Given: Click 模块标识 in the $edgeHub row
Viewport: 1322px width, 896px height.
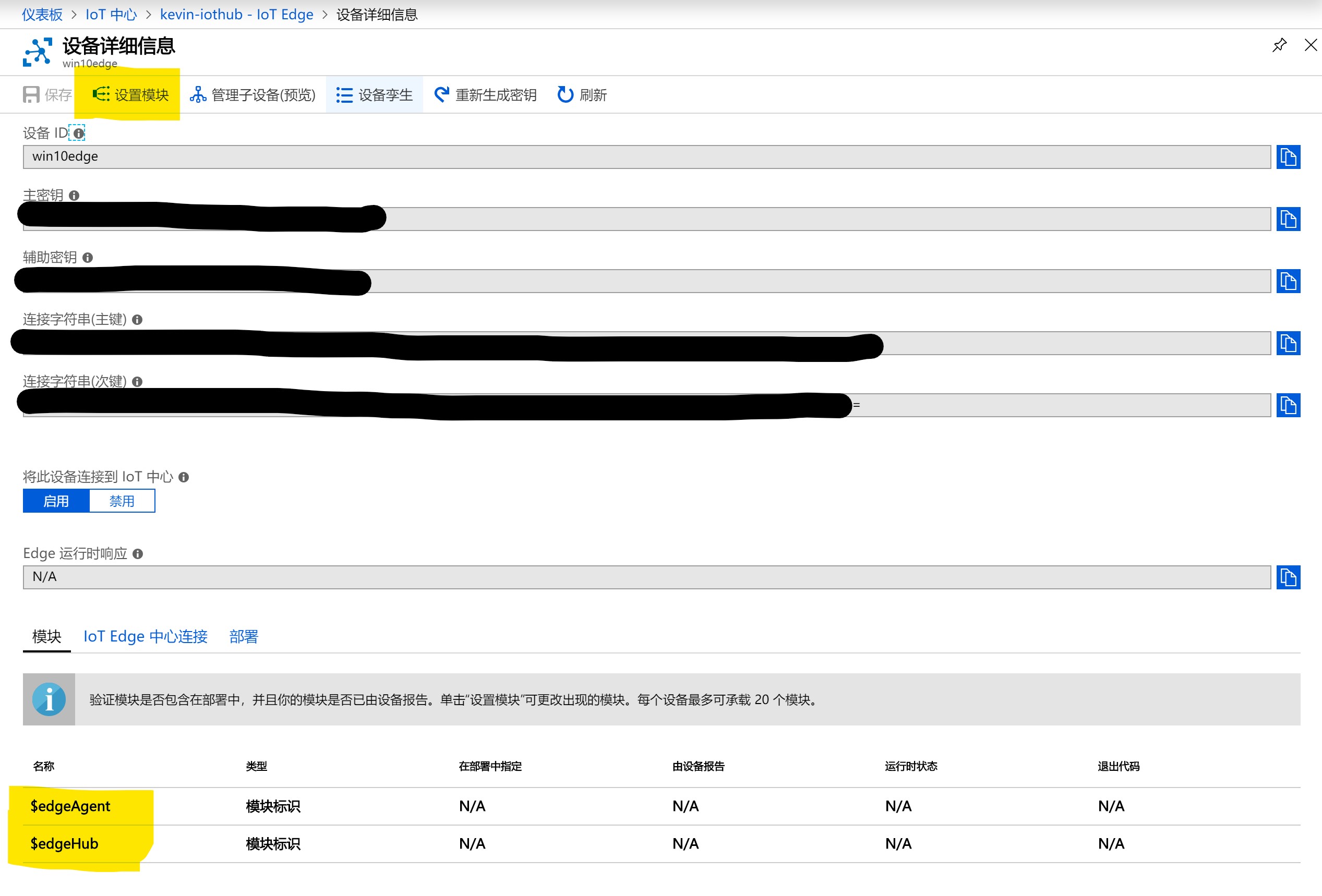Looking at the screenshot, I should click(273, 844).
